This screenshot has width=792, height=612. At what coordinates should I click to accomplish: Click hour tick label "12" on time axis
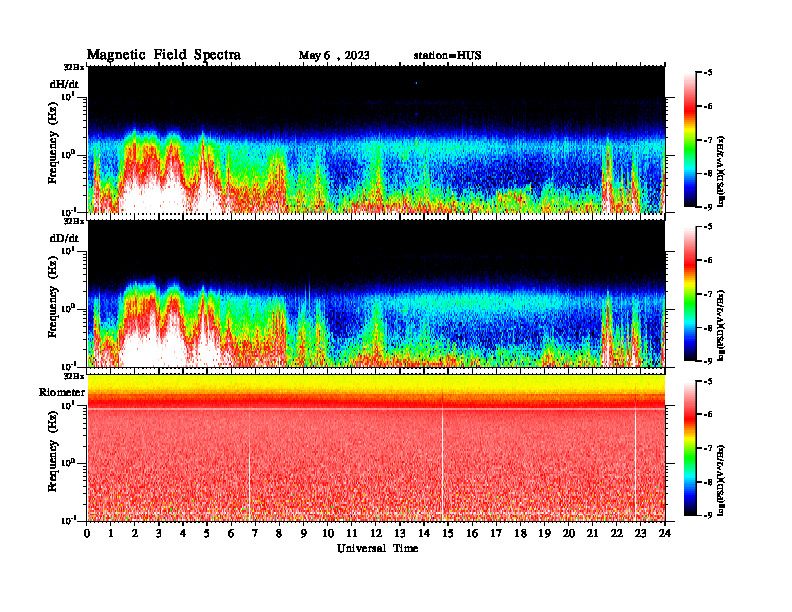point(376,533)
